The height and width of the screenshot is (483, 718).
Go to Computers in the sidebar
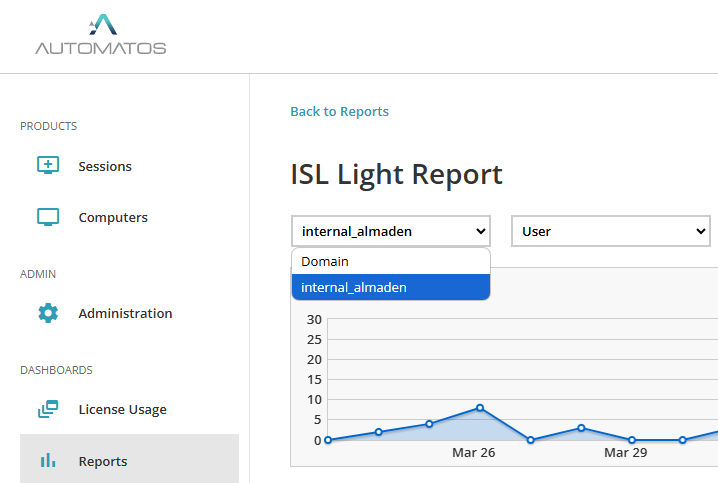click(113, 217)
